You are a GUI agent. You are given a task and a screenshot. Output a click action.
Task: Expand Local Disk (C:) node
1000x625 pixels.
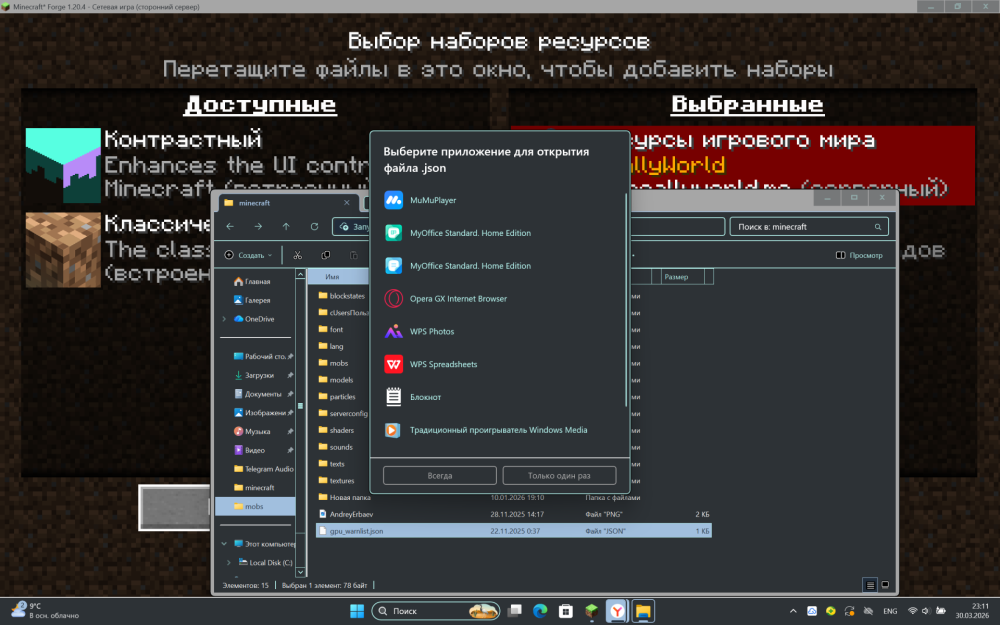pos(229,562)
